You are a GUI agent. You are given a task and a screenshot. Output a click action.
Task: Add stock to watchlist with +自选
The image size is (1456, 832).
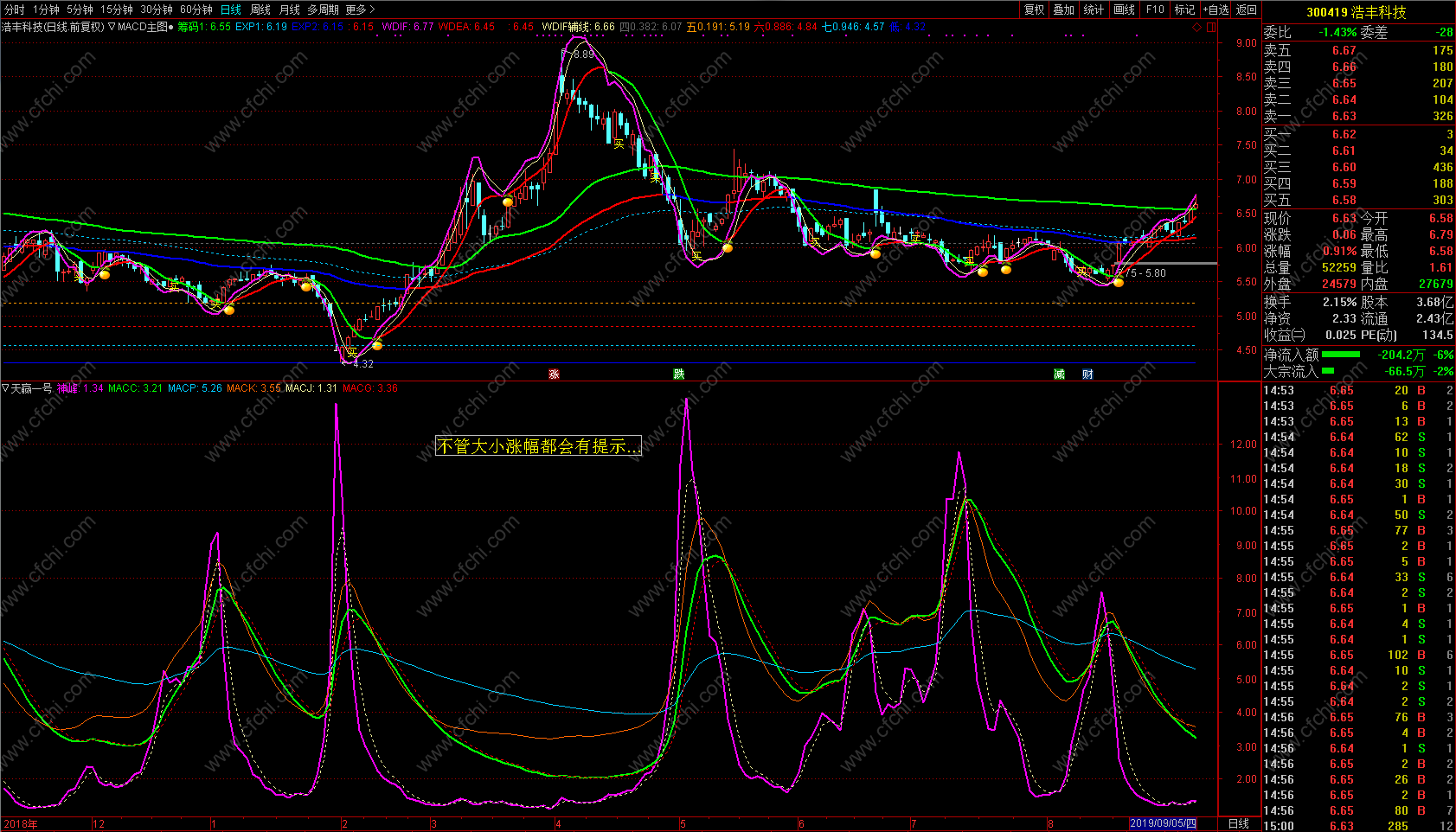click(x=1215, y=10)
